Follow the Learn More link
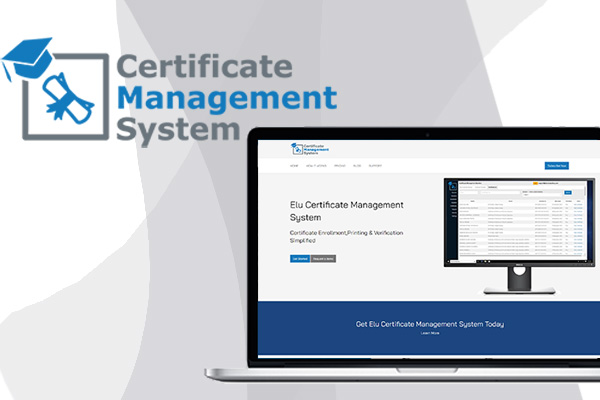 click(x=430, y=333)
